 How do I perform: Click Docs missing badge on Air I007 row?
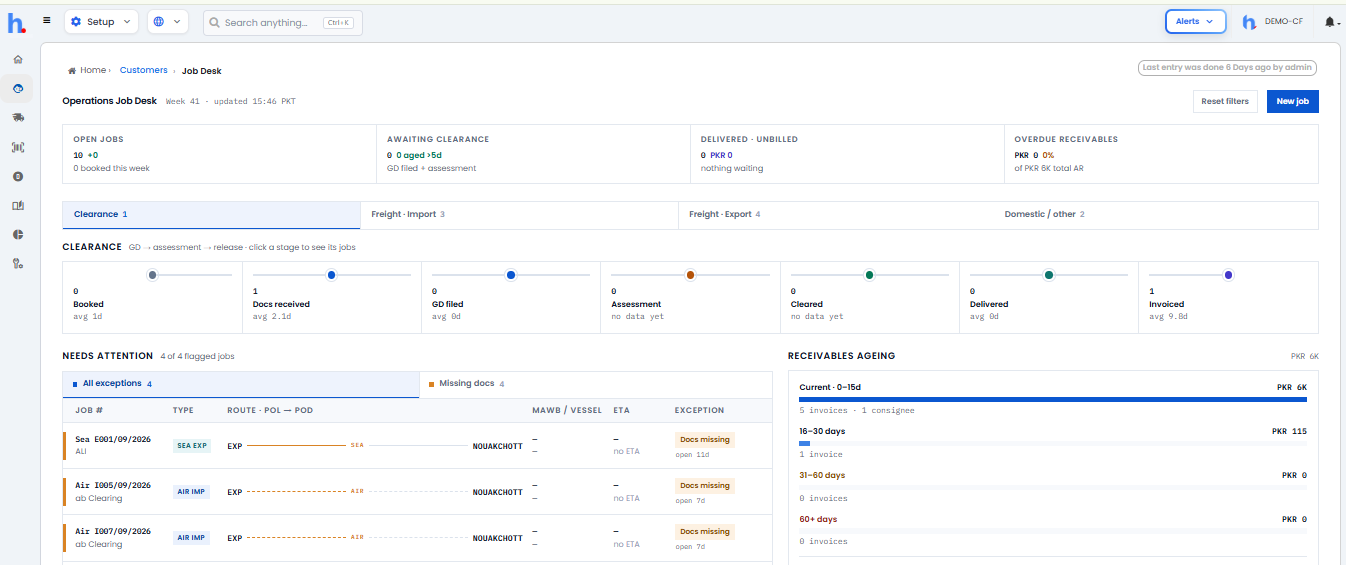pos(705,531)
